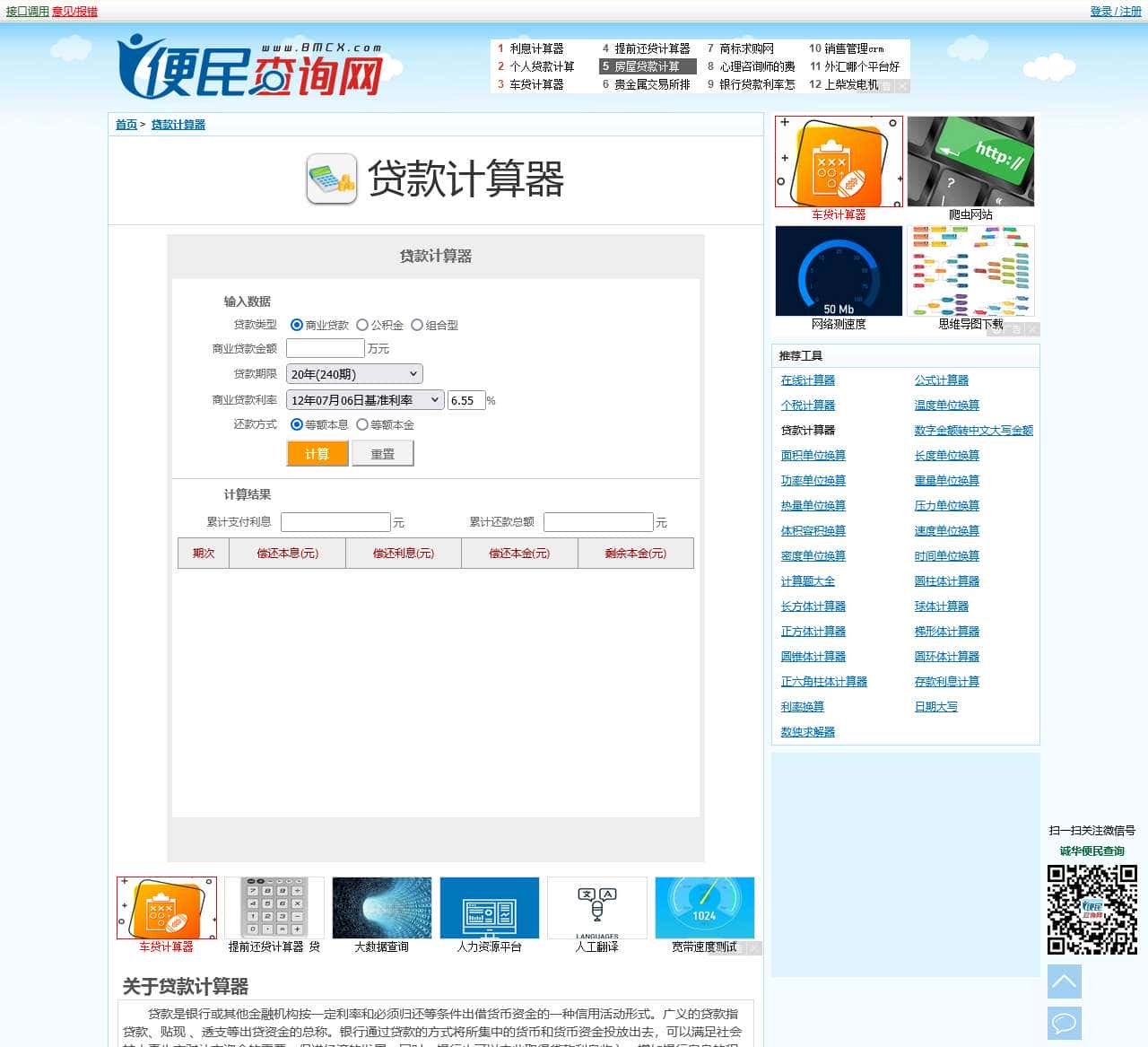Open 销售管理crm in the top ad list
This screenshot has width=1148, height=1047.
(x=854, y=48)
